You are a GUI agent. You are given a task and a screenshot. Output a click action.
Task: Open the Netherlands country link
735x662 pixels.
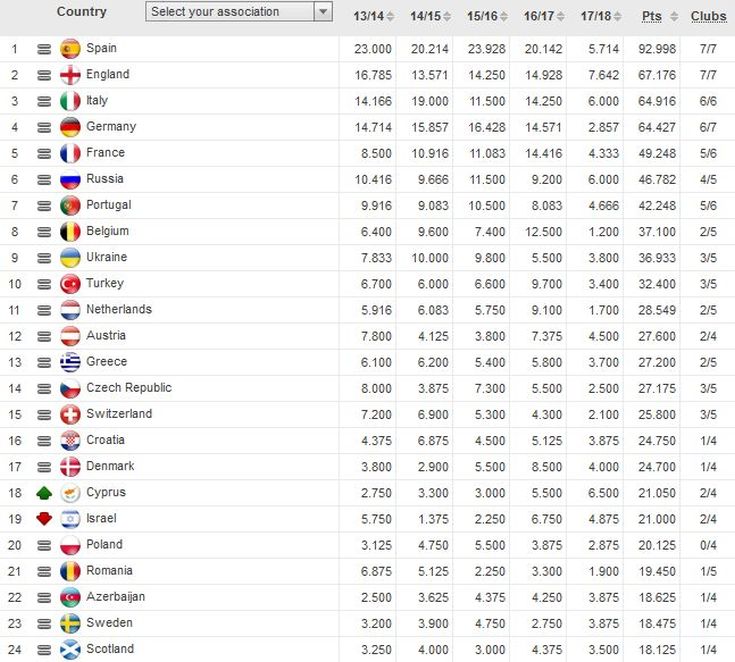[119, 309]
